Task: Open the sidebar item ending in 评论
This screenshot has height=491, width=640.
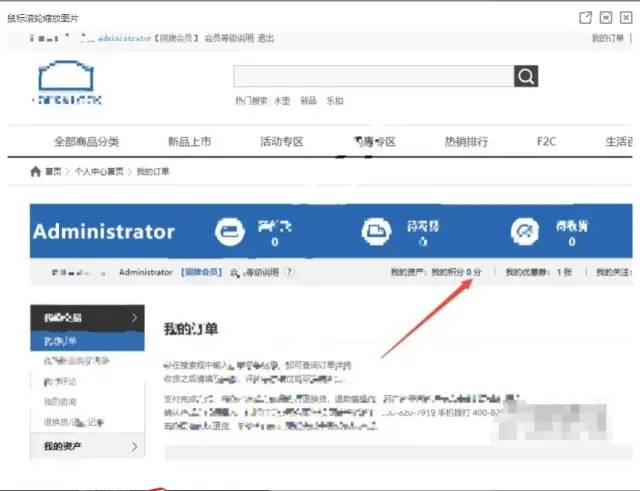Action: (x=60, y=381)
